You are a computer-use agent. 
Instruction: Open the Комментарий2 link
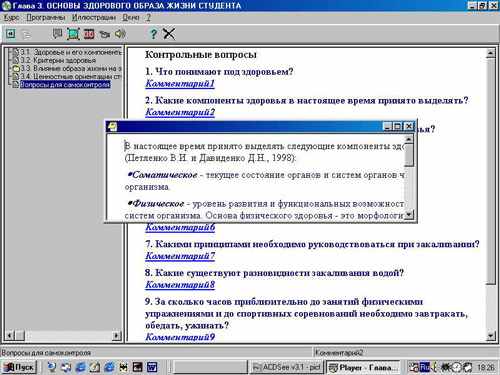(180, 112)
